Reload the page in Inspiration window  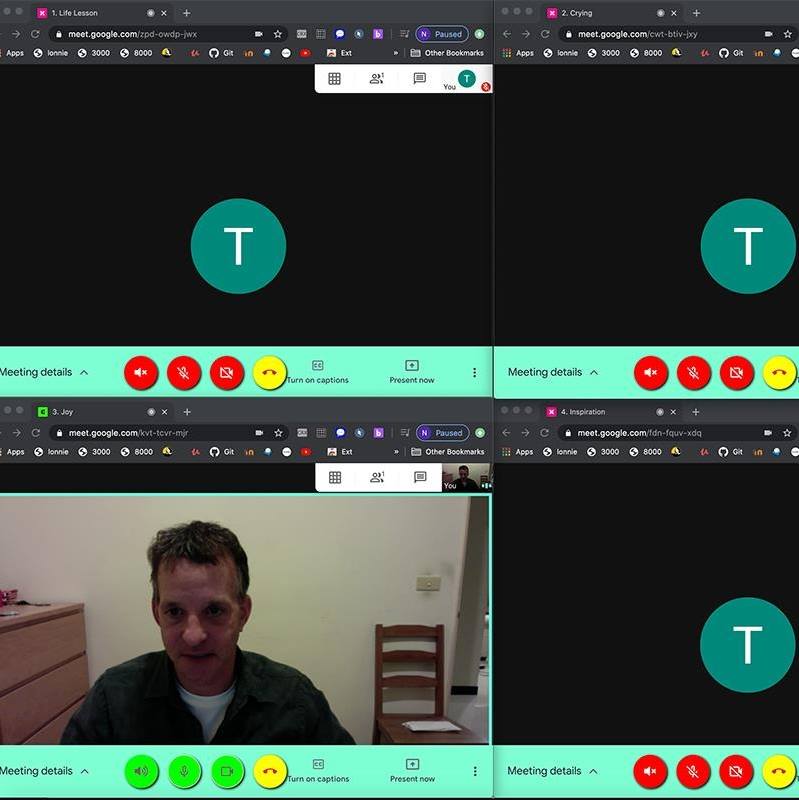coord(544,433)
